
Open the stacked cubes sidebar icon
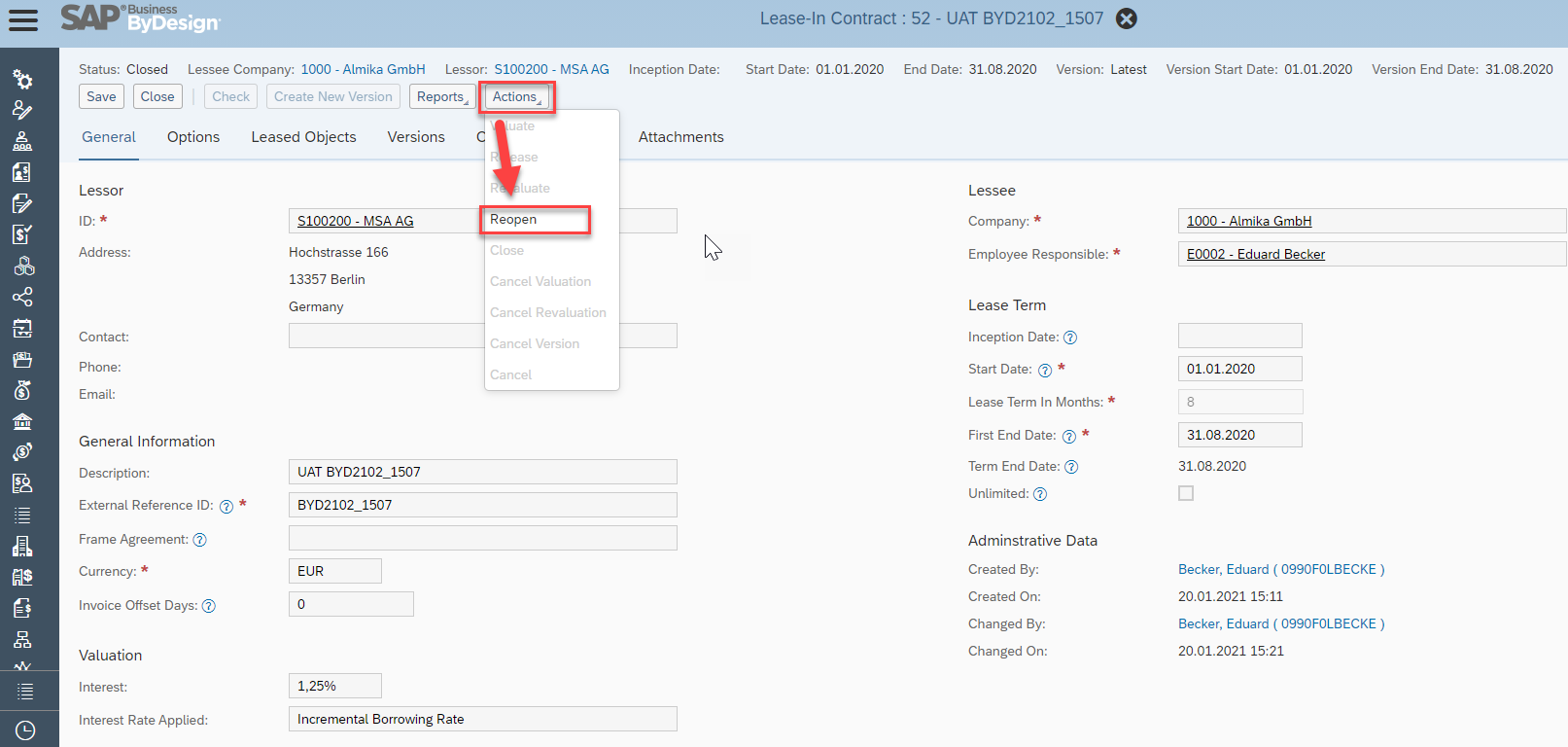22,266
